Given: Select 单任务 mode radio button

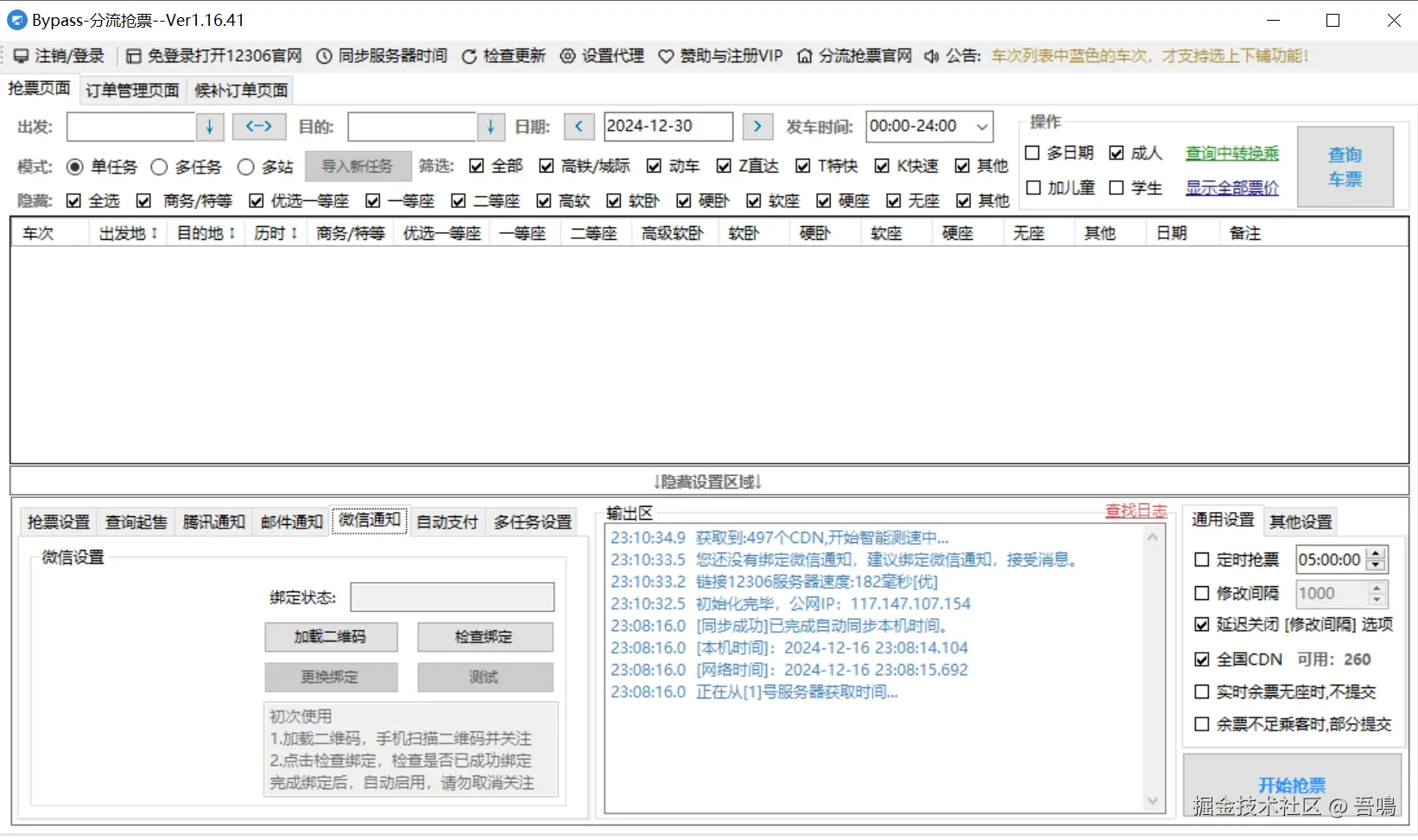Looking at the screenshot, I should [75, 167].
